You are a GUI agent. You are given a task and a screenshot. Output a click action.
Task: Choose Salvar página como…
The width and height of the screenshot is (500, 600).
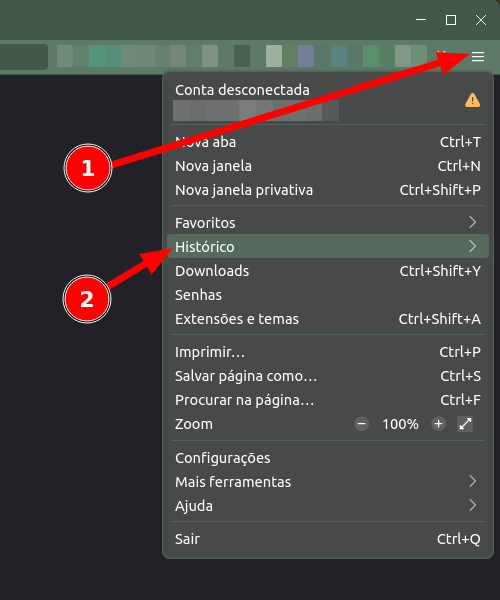(x=328, y=376)
